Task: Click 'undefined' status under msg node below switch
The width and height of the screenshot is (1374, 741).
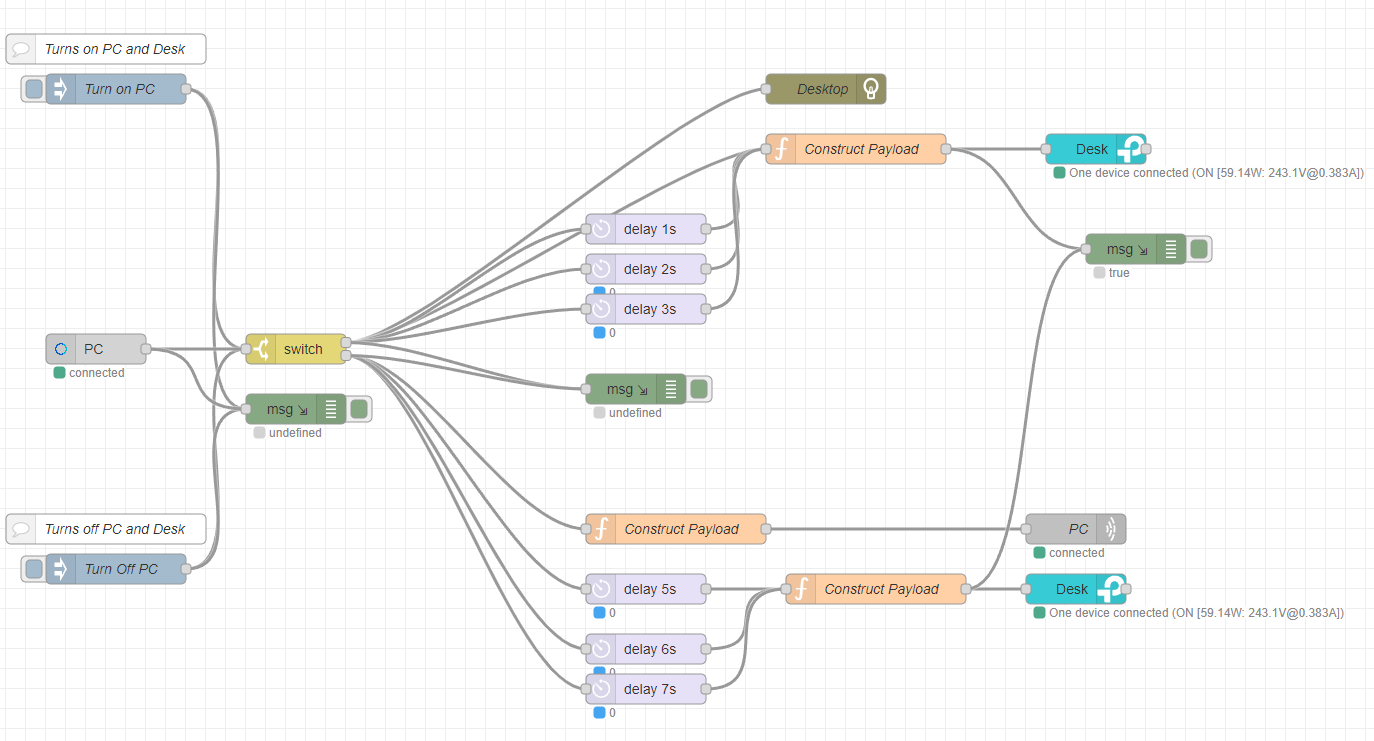Action: [x=295, y=433]
